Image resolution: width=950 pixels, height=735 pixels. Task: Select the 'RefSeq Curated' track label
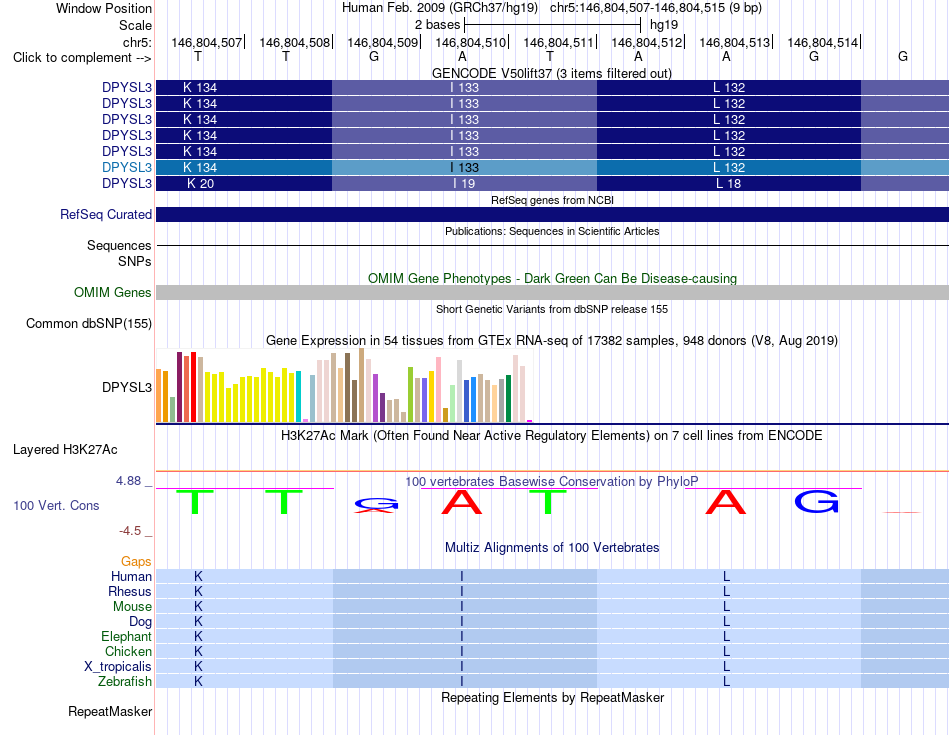click(x=106, y=215)
